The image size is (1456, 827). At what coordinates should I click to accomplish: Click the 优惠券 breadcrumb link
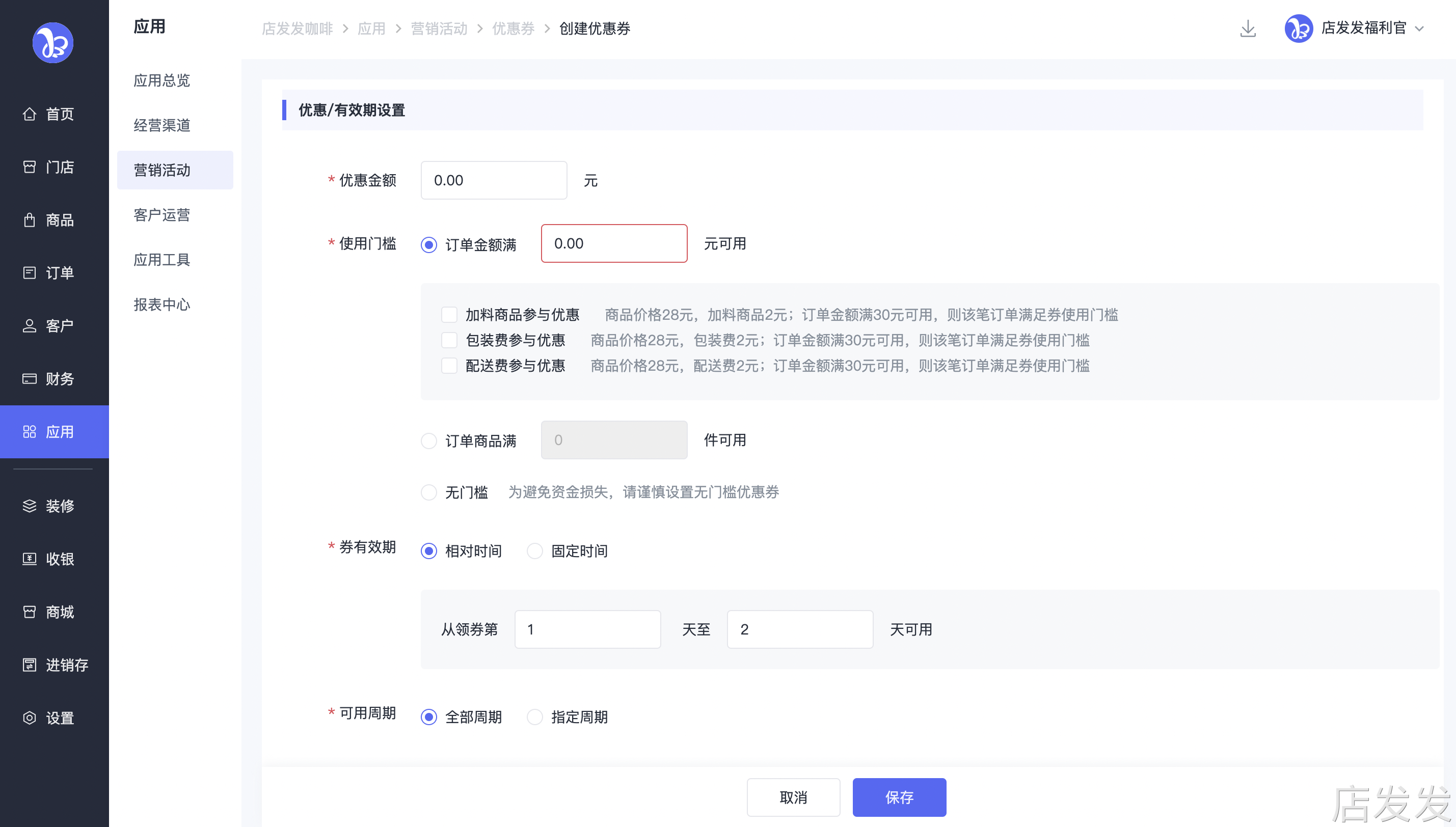(x=513, y=29)
